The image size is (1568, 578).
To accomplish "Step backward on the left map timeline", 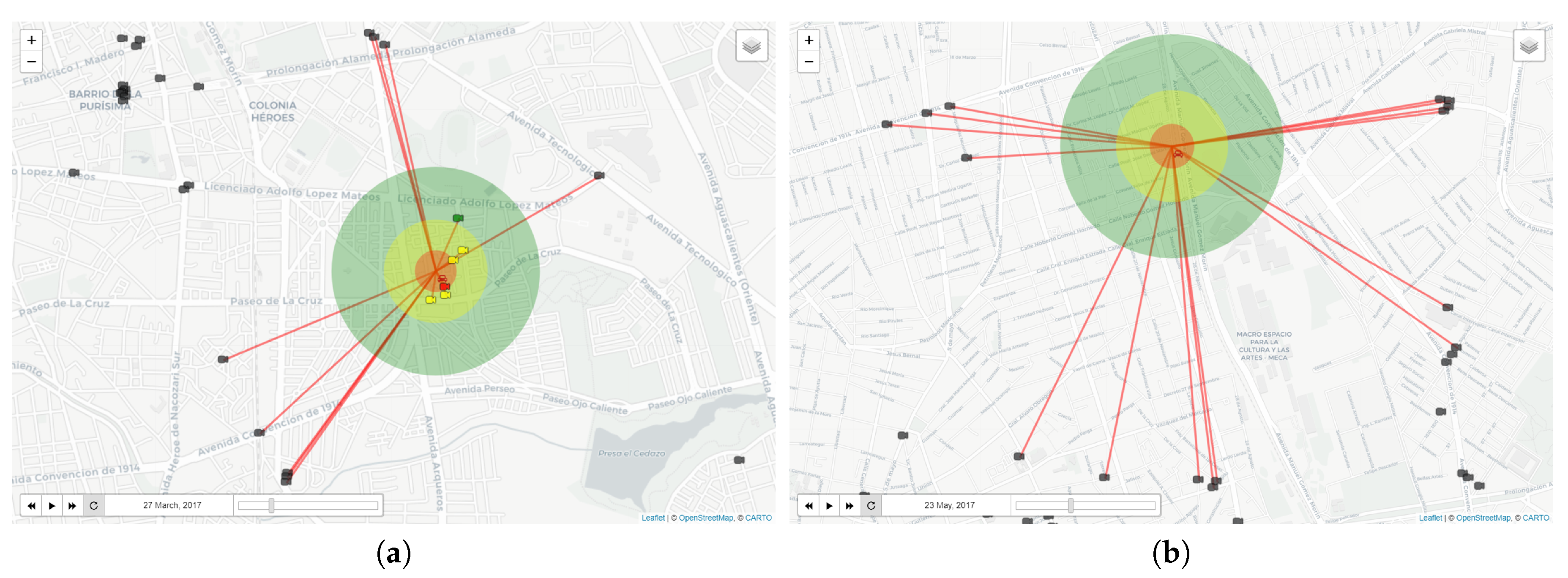I will pos(31,506).
